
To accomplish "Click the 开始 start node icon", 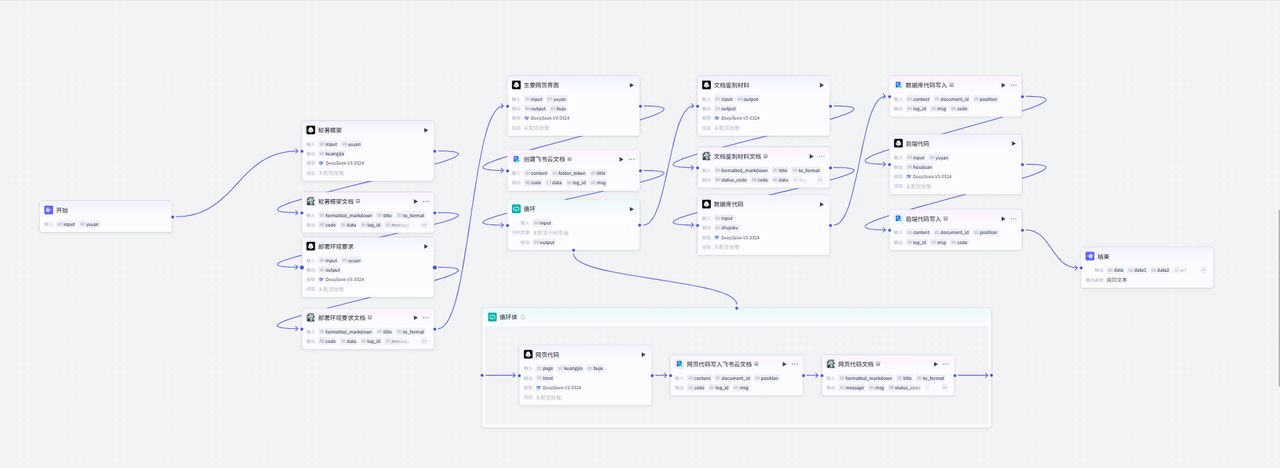I will (49, 210).
